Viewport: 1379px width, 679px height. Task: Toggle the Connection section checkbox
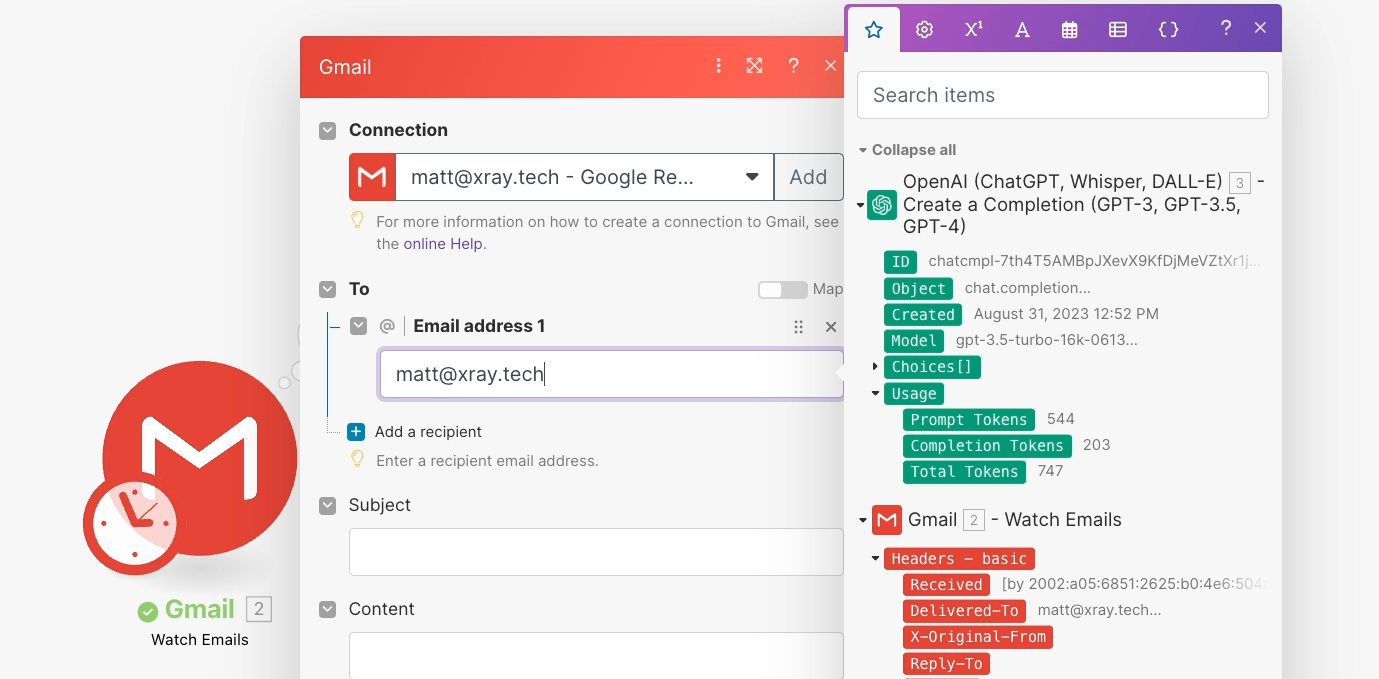click(x=327, y=130)
